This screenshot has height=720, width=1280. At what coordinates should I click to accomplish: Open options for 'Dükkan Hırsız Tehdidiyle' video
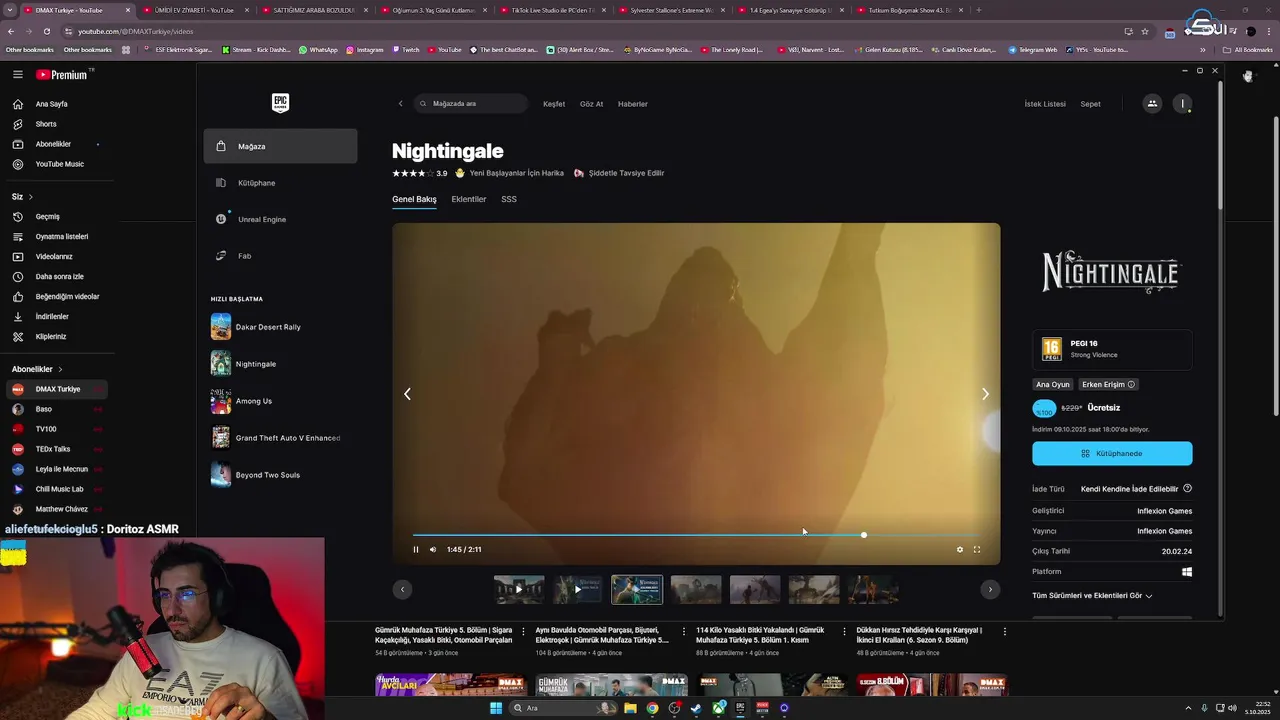click(x=1005, y=631)
